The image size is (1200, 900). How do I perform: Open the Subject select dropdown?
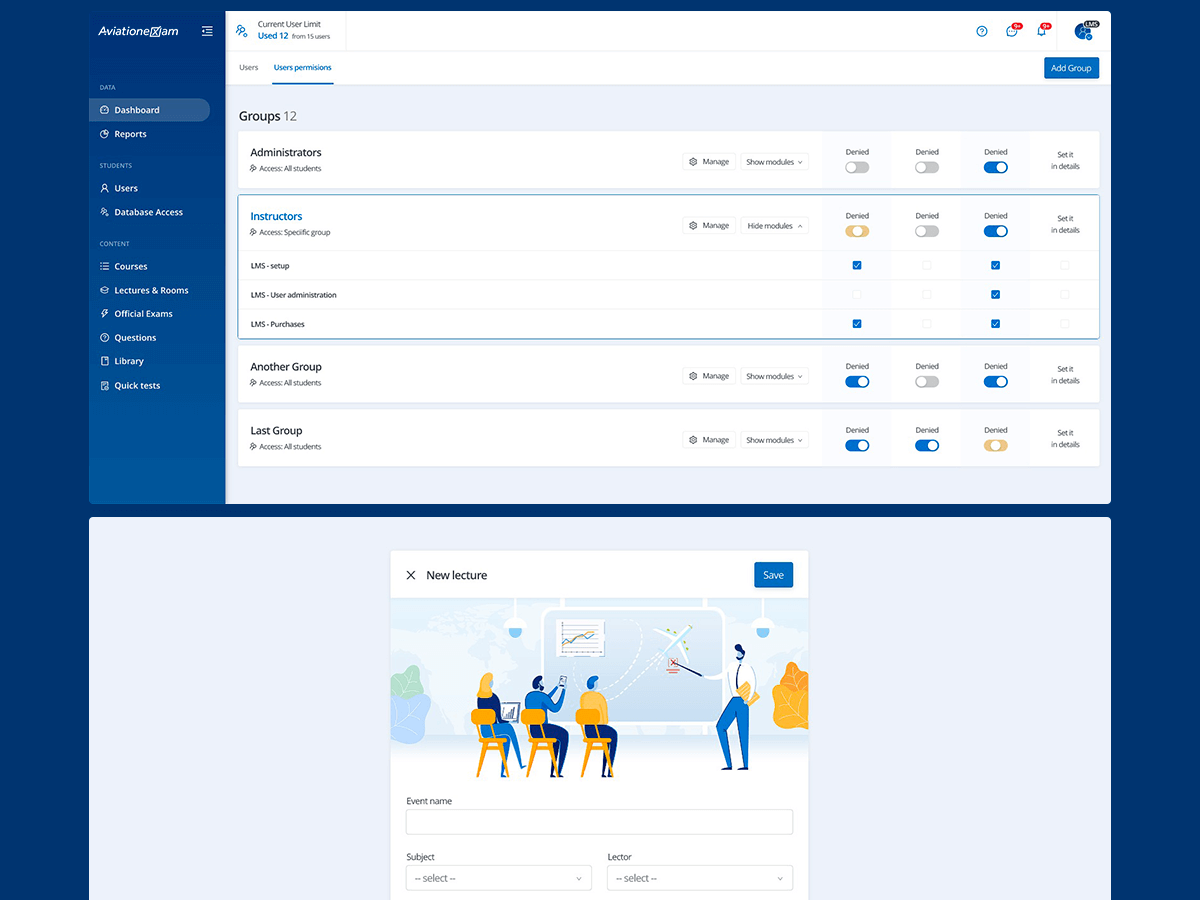(498, 878)
